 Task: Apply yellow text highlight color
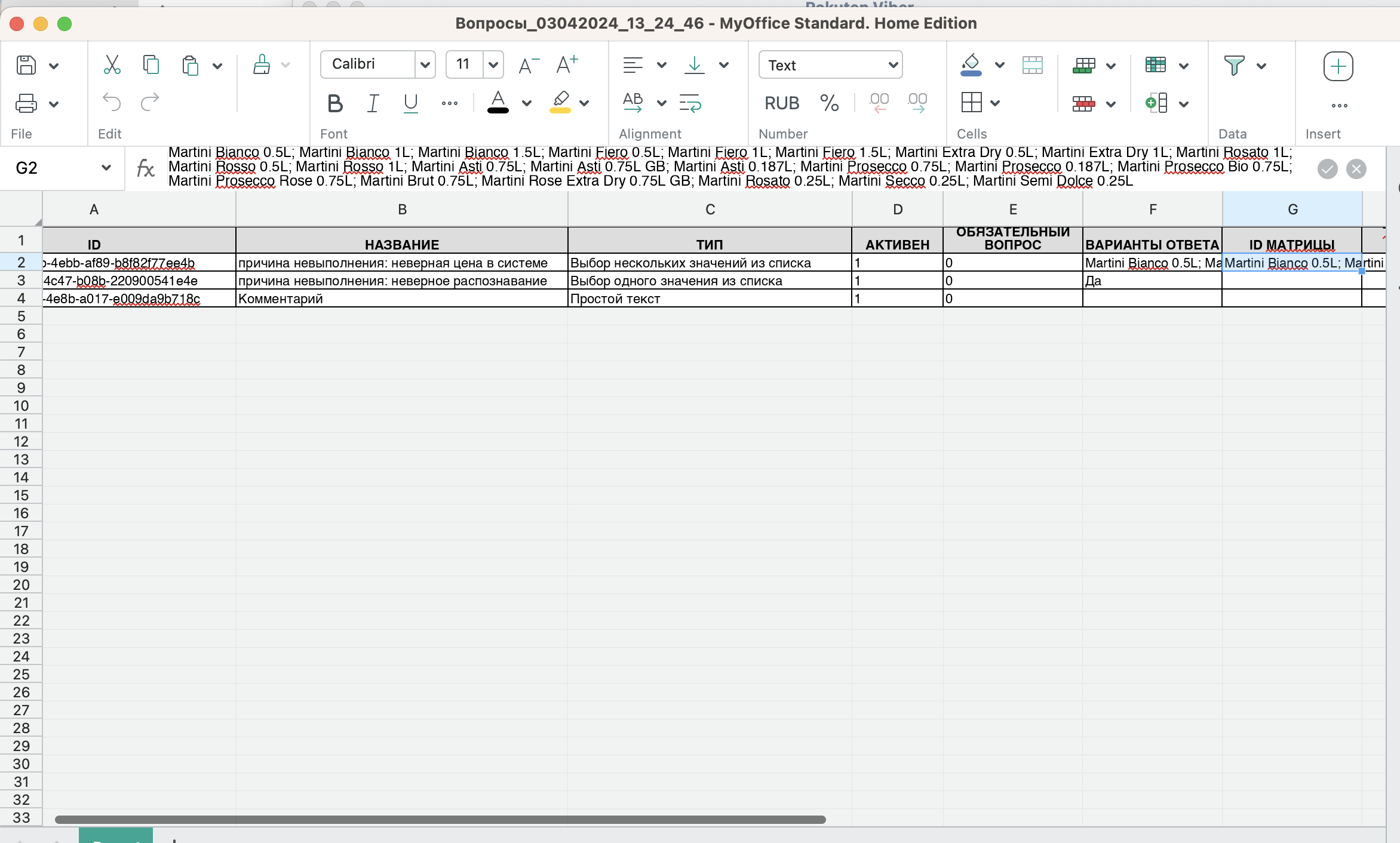[560, 102]
